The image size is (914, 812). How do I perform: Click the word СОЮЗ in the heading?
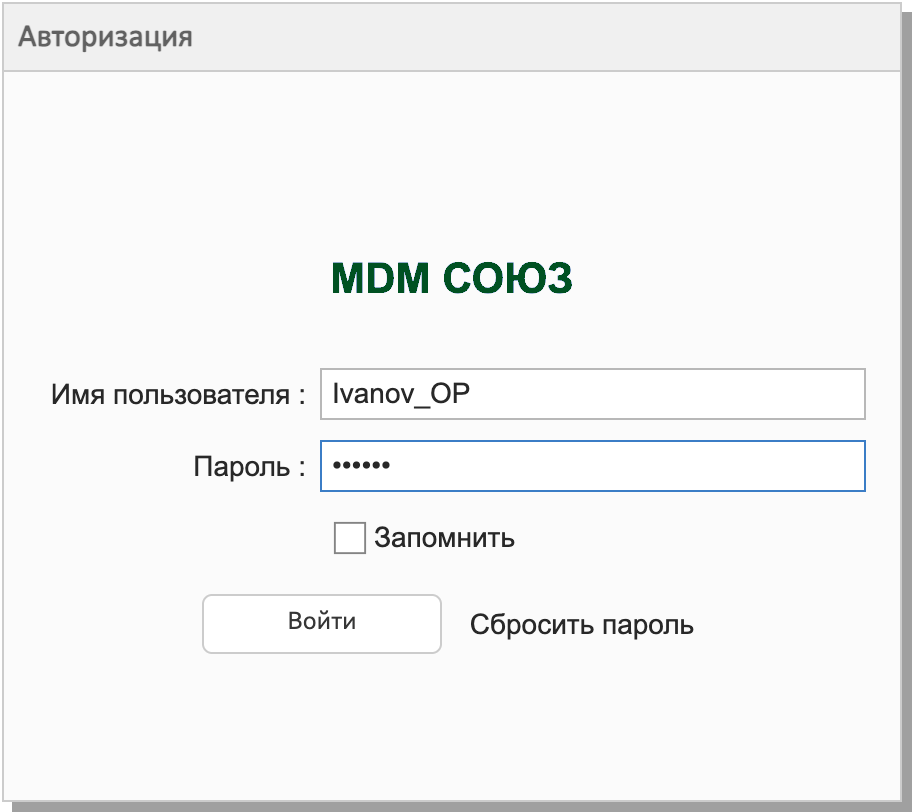tap(508, 280)
